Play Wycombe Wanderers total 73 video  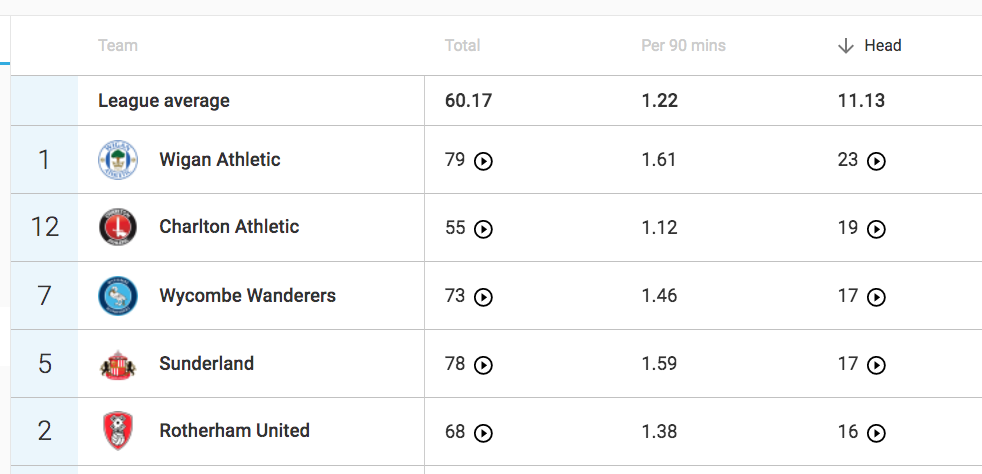coord(483,297)
